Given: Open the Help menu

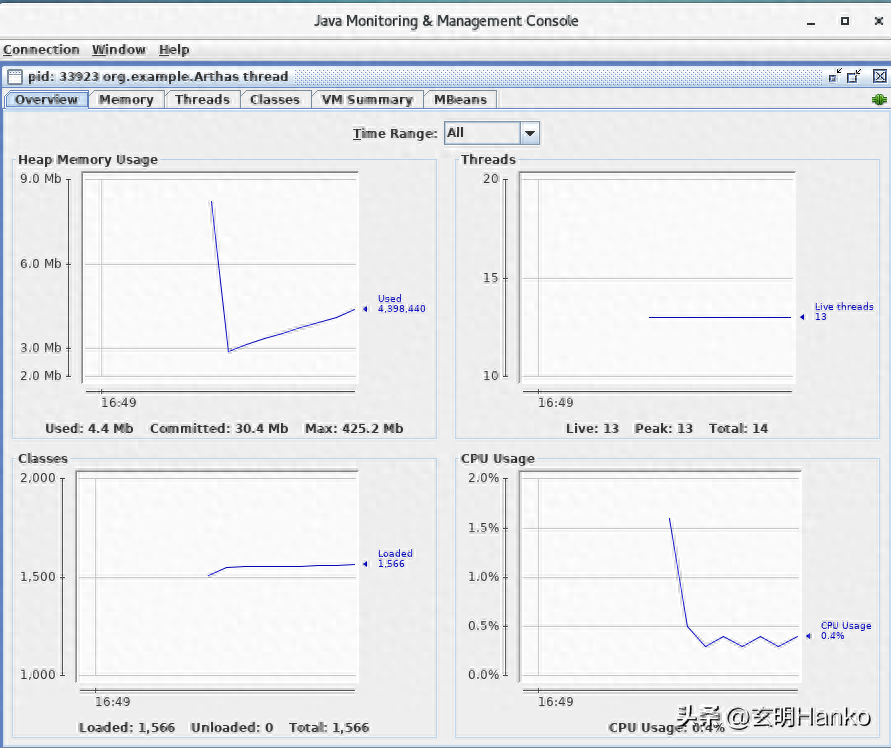Looking at the screenshot, I should (174, 50).
